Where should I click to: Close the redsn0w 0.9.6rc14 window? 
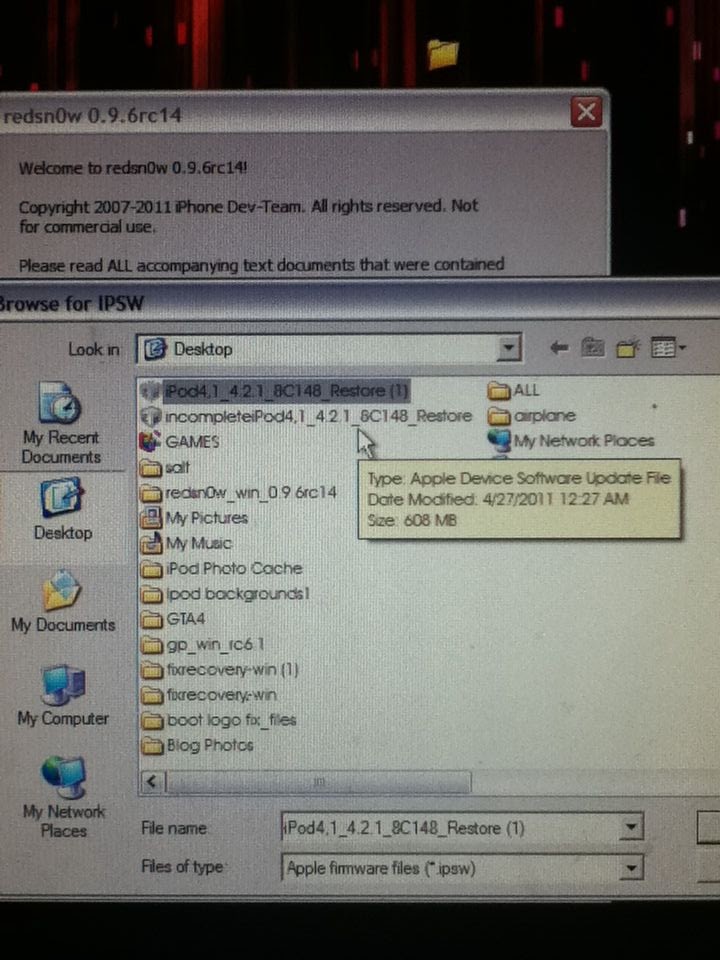(586, 113)
